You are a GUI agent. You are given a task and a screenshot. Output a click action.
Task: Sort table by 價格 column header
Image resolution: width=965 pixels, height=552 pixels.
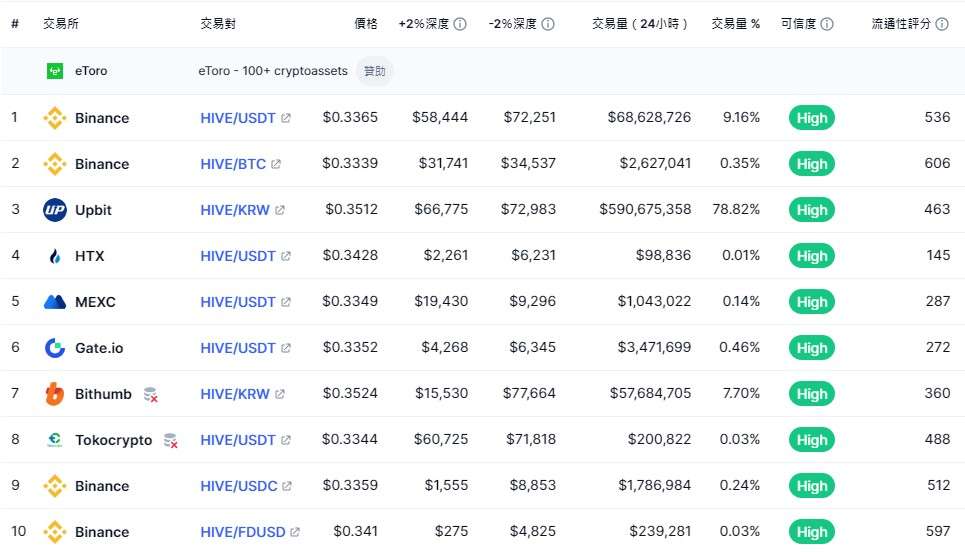point(366,24)
